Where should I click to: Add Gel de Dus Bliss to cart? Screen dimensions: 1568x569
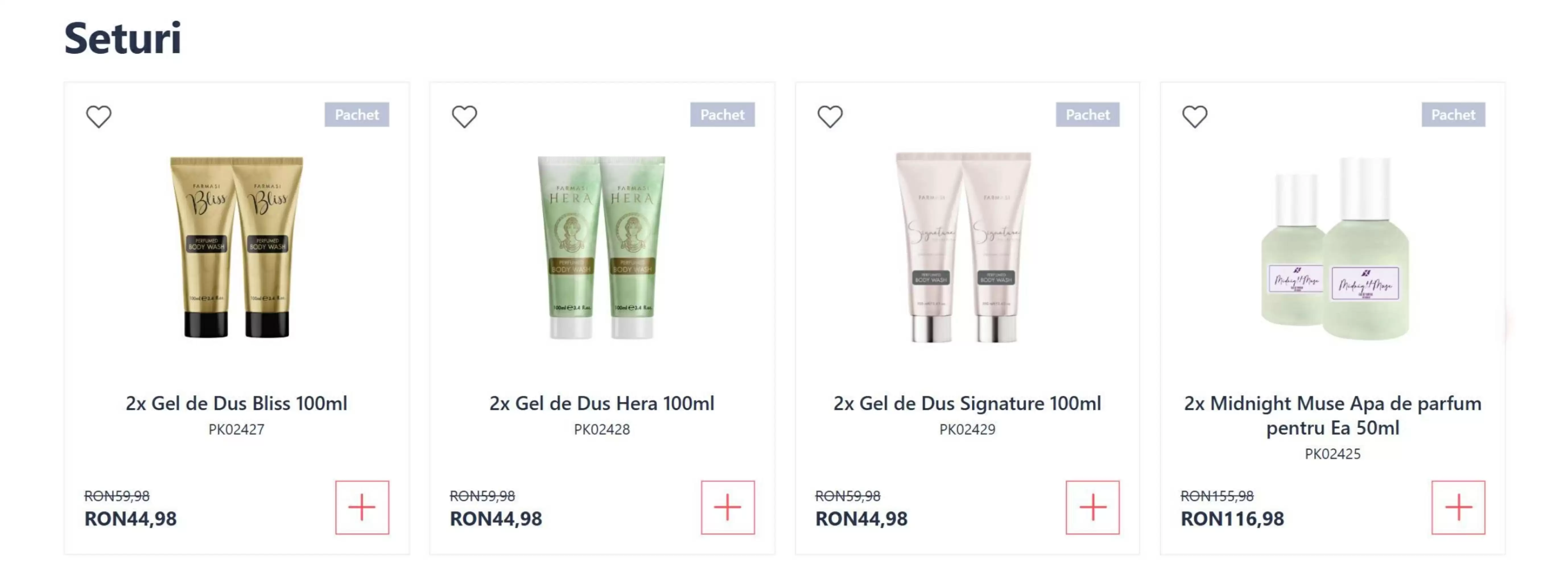tap(362, 507)
